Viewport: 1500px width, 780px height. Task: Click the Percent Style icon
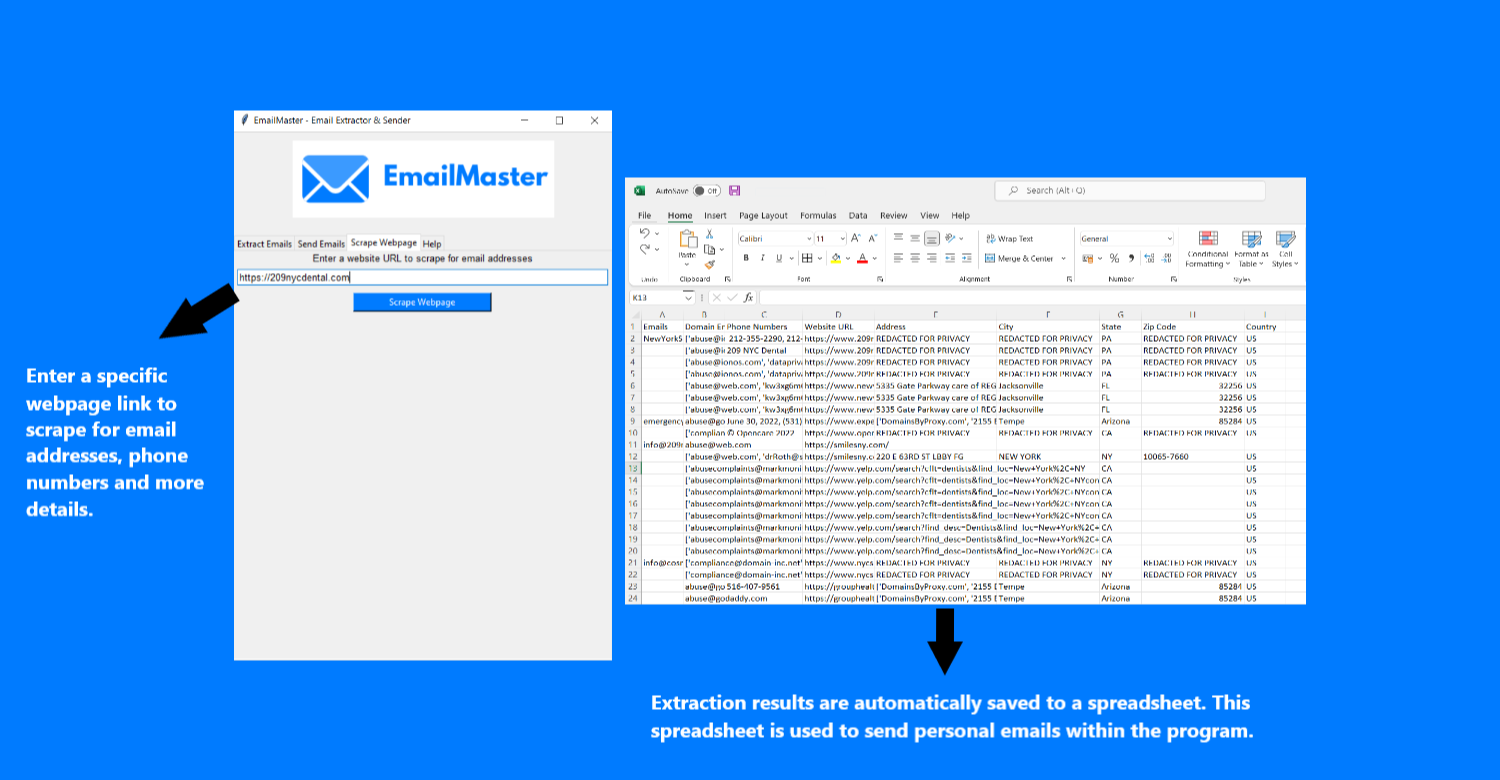(1114, 259)
